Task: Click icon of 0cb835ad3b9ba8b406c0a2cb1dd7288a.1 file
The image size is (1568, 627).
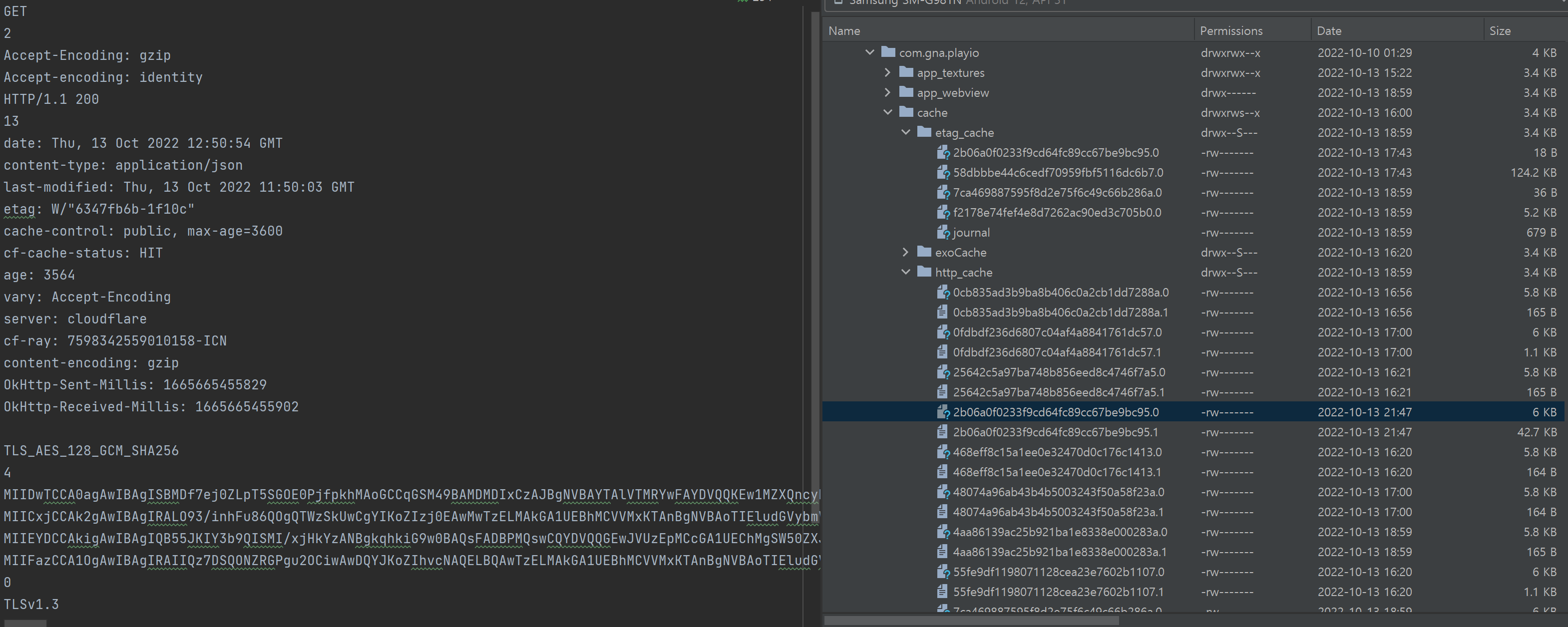Action: click(x=942, y=313)
